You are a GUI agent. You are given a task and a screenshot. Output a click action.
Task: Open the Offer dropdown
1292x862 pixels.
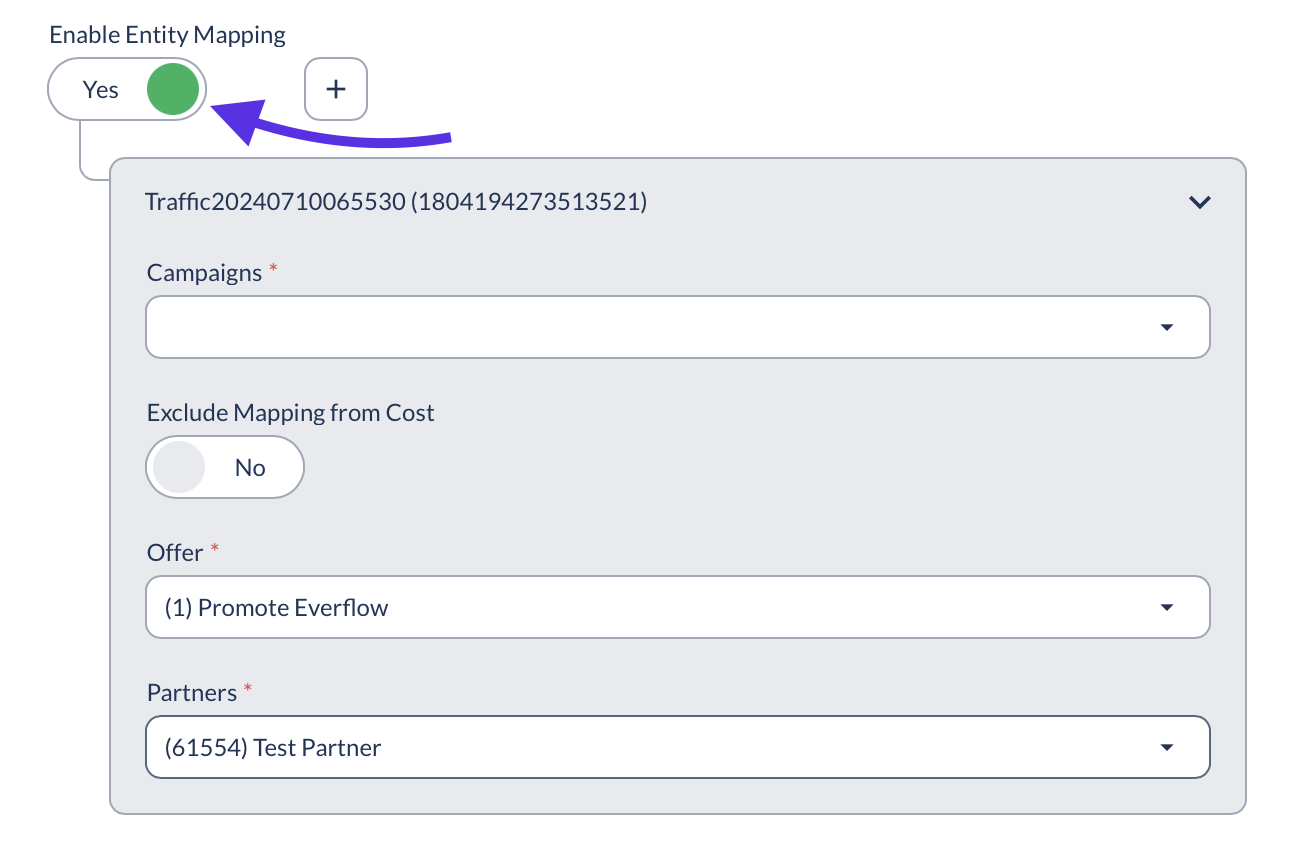pos(678,607)
